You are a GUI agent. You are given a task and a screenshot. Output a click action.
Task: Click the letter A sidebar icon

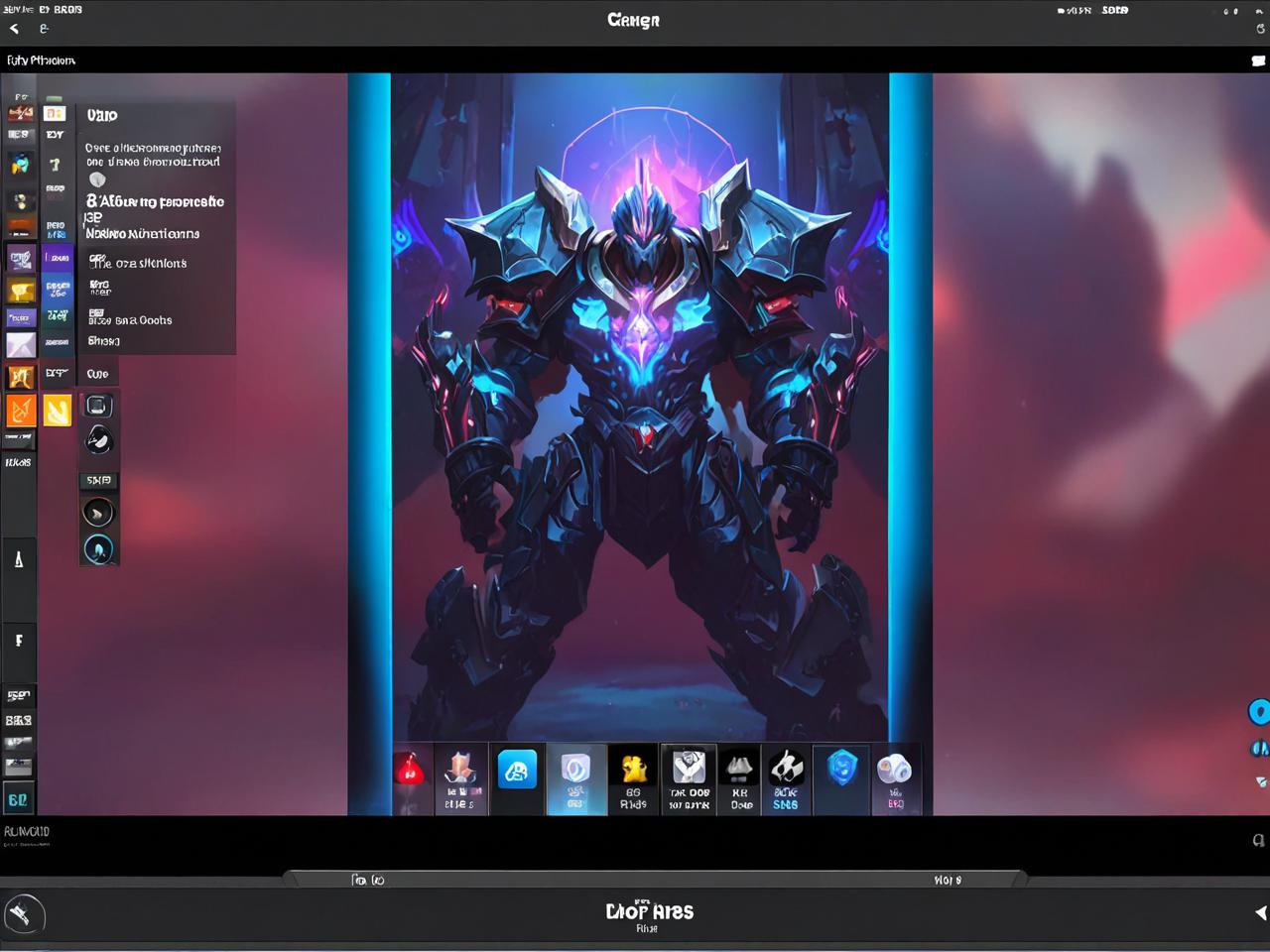click(x=19, y=560)
